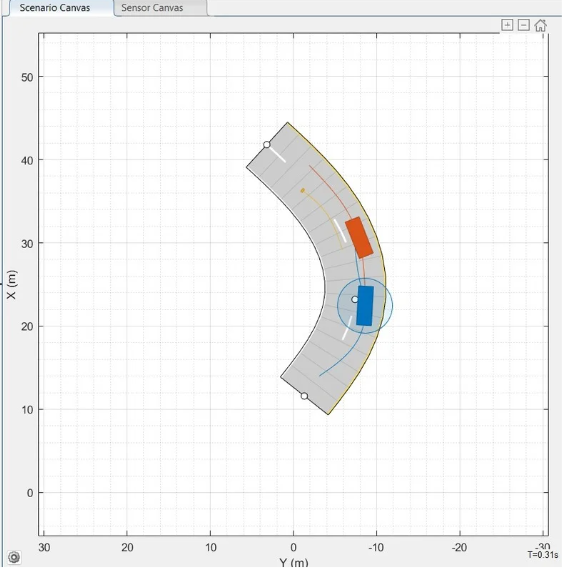Select the orange vehicle on the road
564x569 pixels.
point(359,238)
